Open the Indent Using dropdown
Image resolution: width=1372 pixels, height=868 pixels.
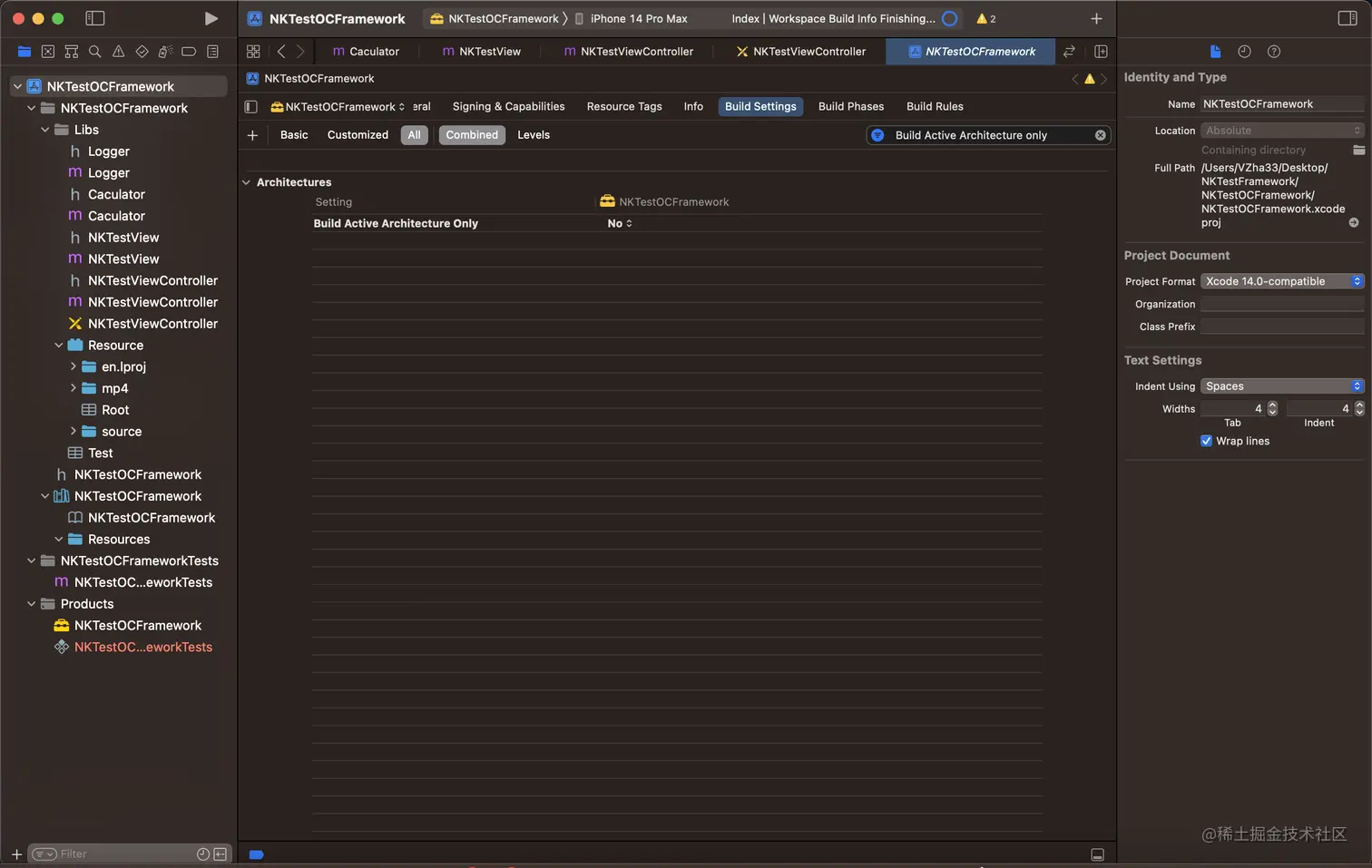coord(1282,386)
